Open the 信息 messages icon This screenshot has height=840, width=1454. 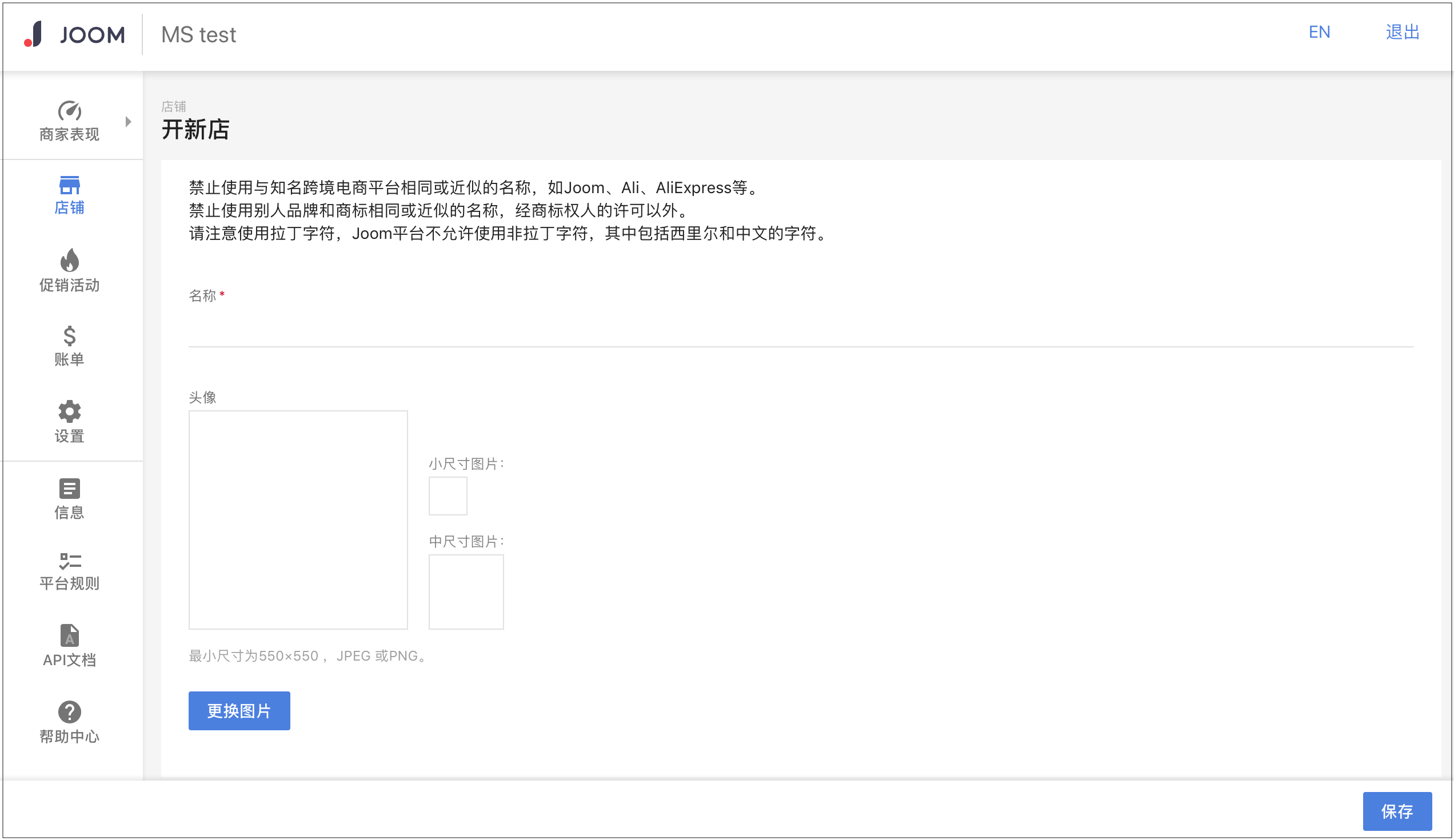pyautogui.click(x=69, y=489)
